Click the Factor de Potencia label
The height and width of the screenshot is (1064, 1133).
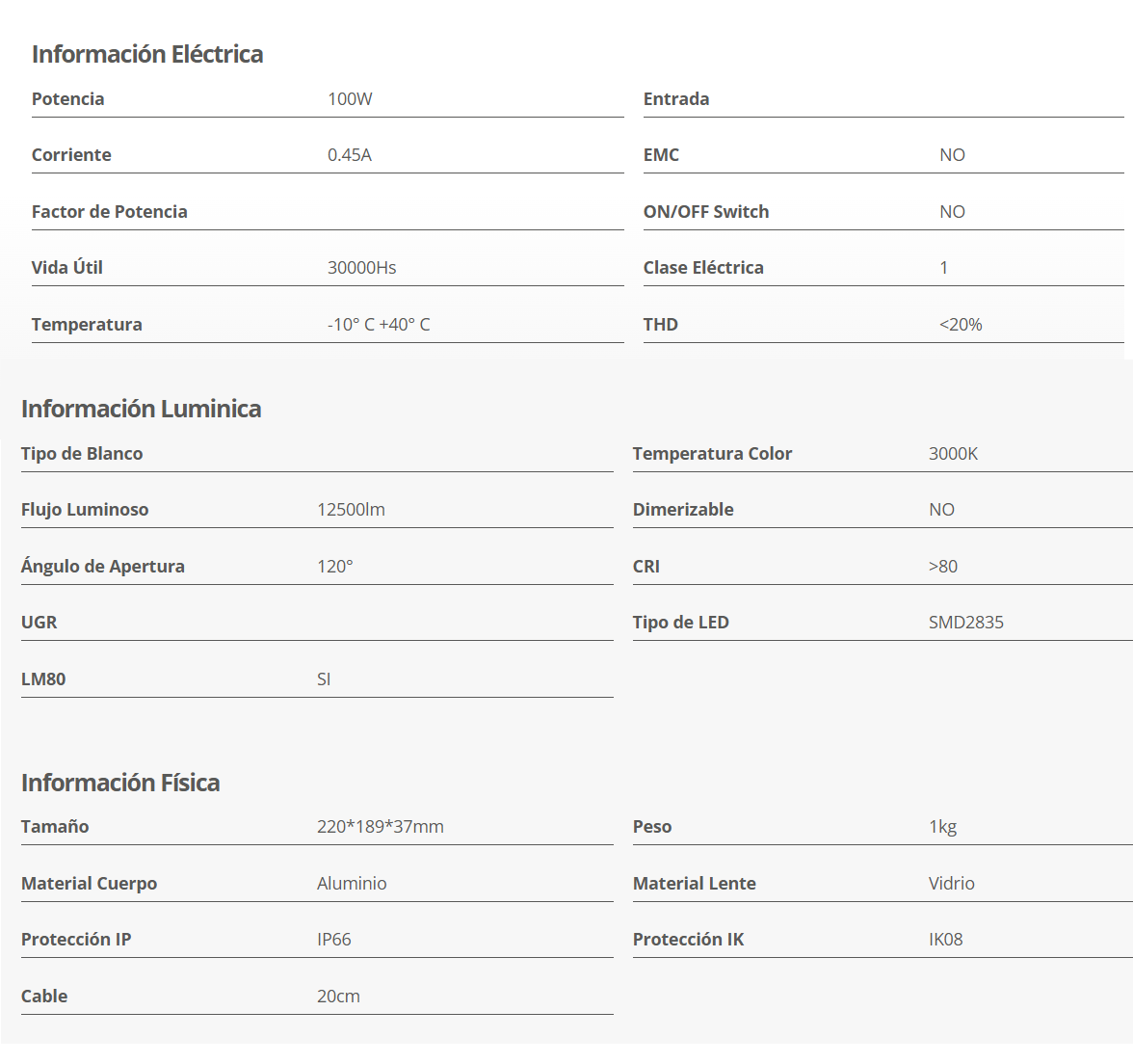[x=110, y=212]
